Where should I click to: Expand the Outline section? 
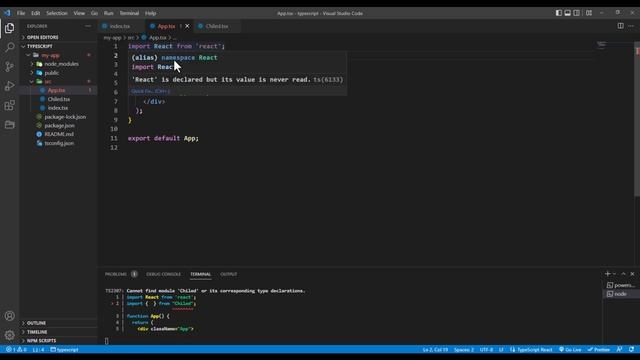(x=58, y=323)
